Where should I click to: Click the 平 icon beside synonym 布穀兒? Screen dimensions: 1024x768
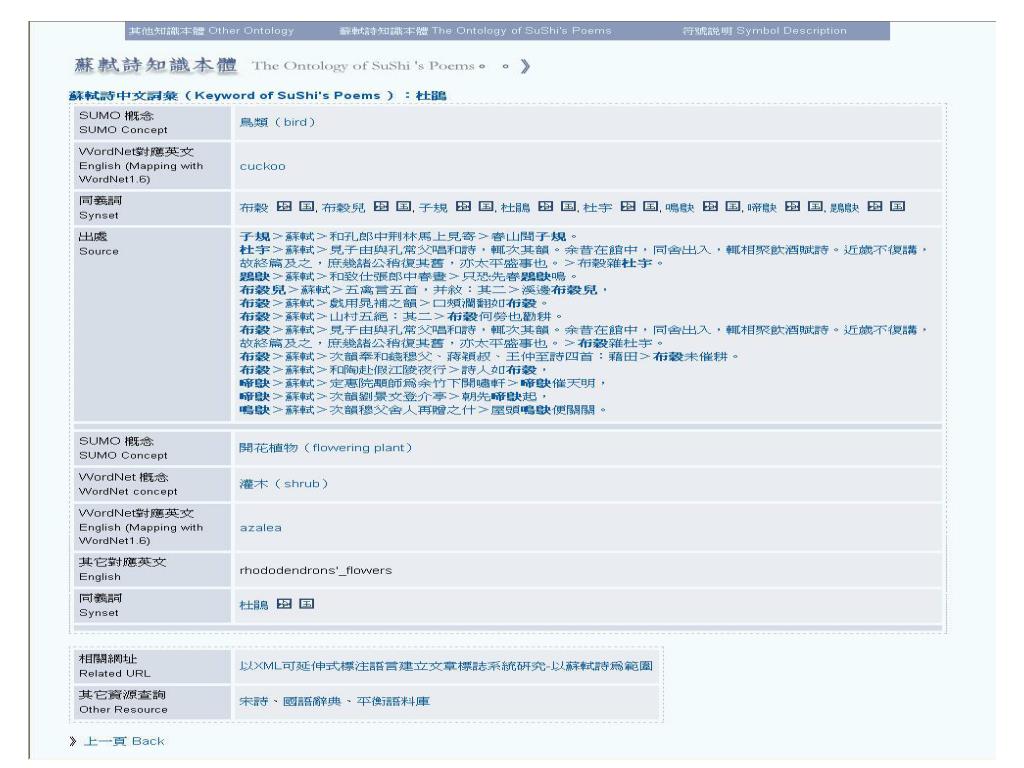pos(381,206)
